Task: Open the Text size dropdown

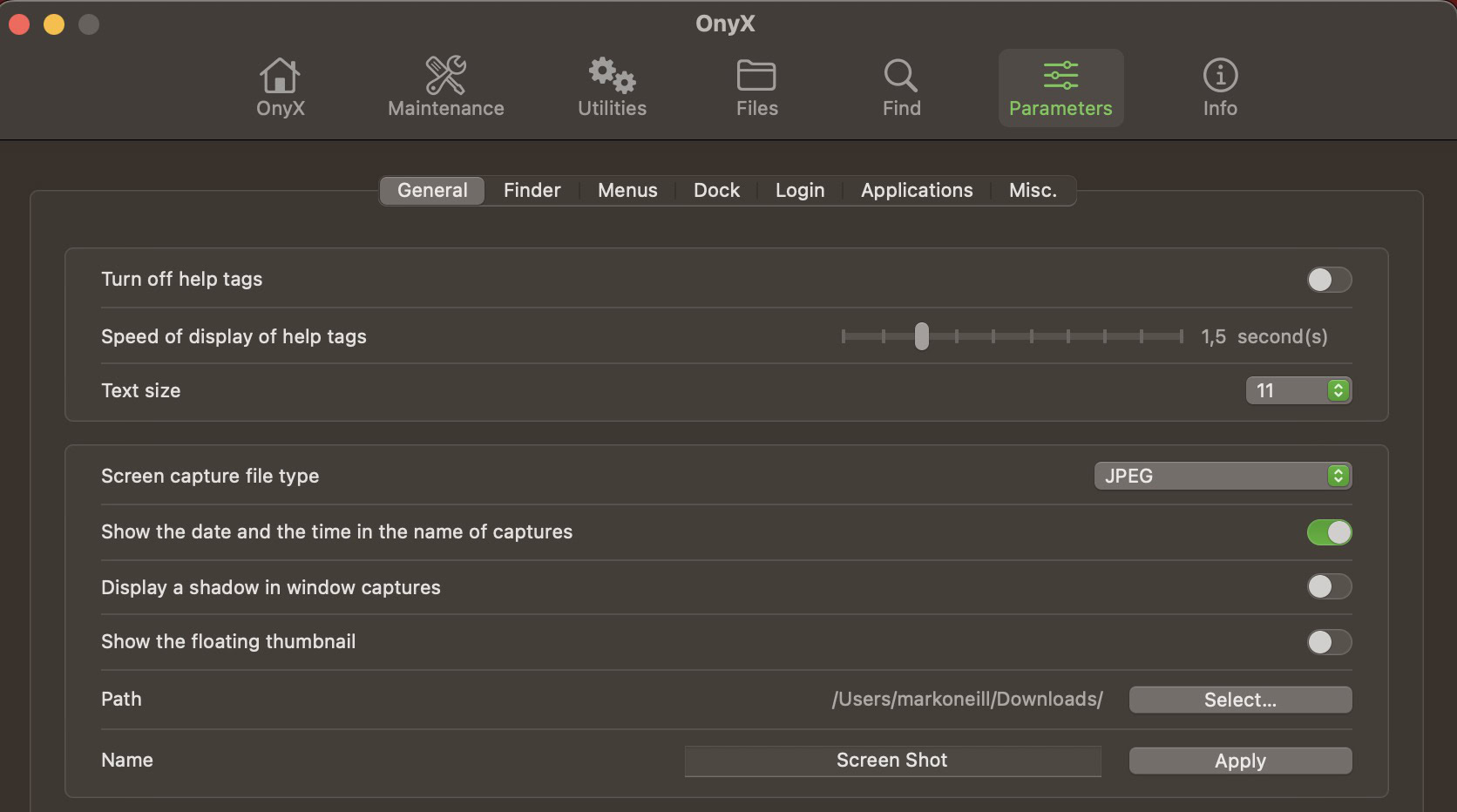Action: click(1298, 390)
